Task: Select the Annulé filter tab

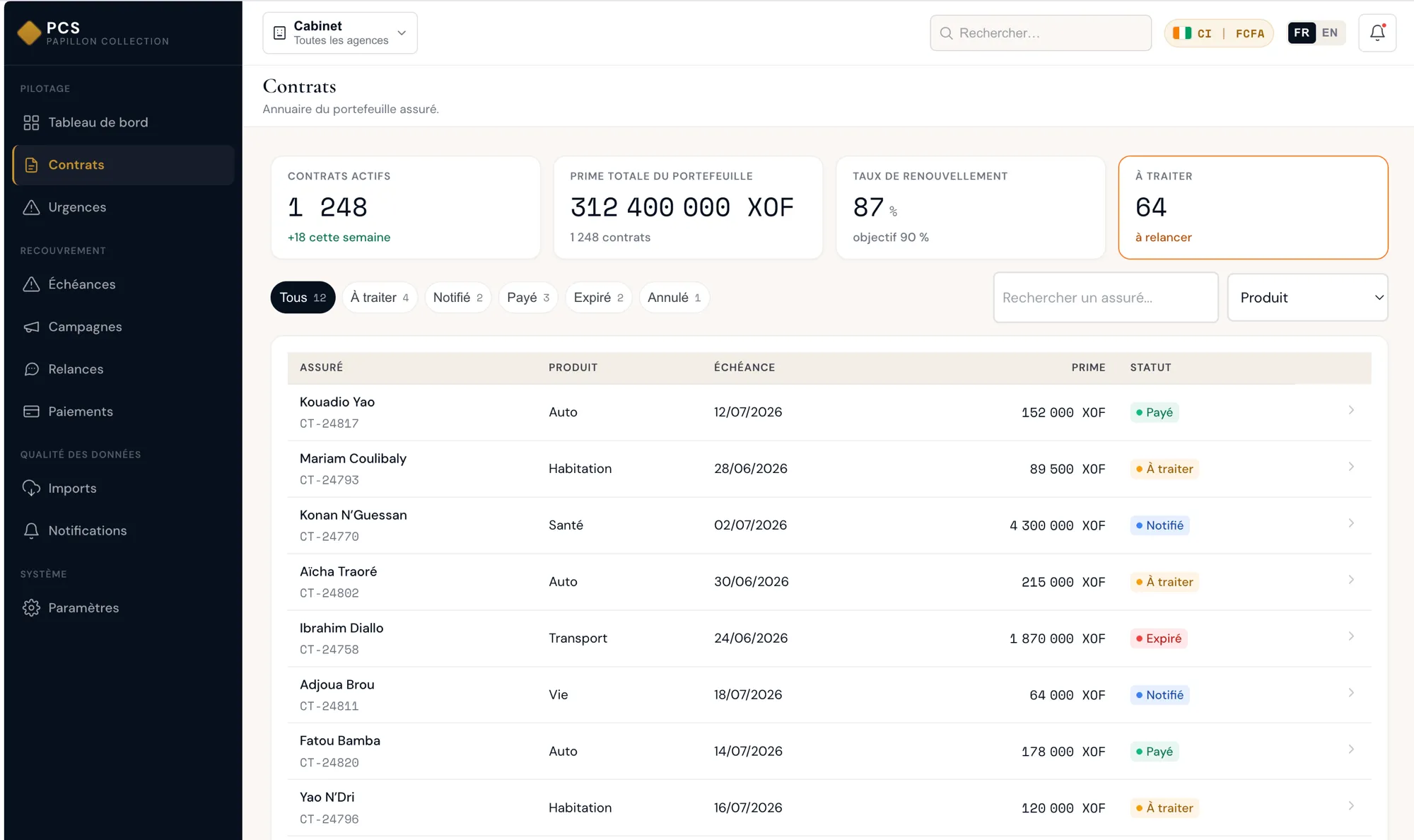Action: click(674, 298)
